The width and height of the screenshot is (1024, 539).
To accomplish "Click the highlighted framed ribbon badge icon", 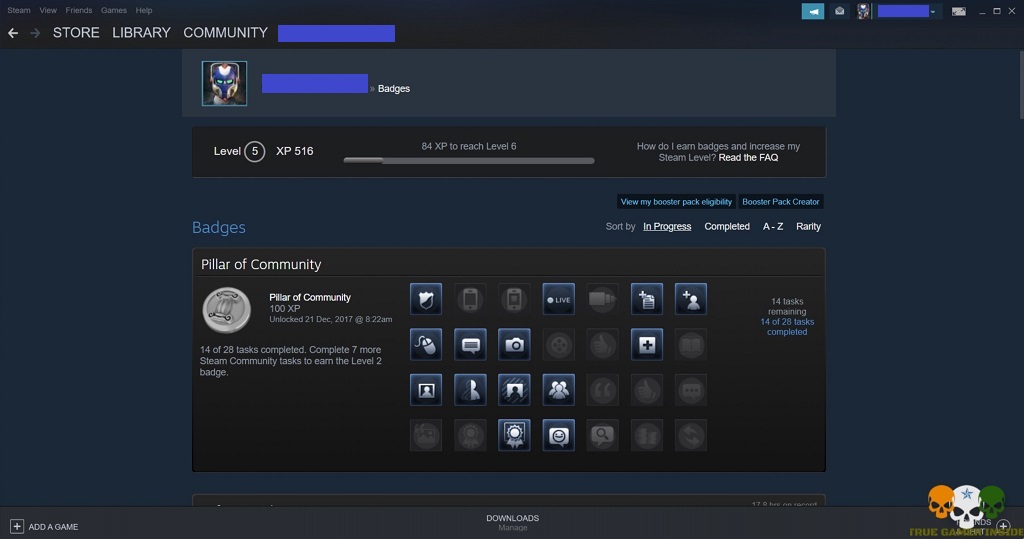I will point(514,435).
